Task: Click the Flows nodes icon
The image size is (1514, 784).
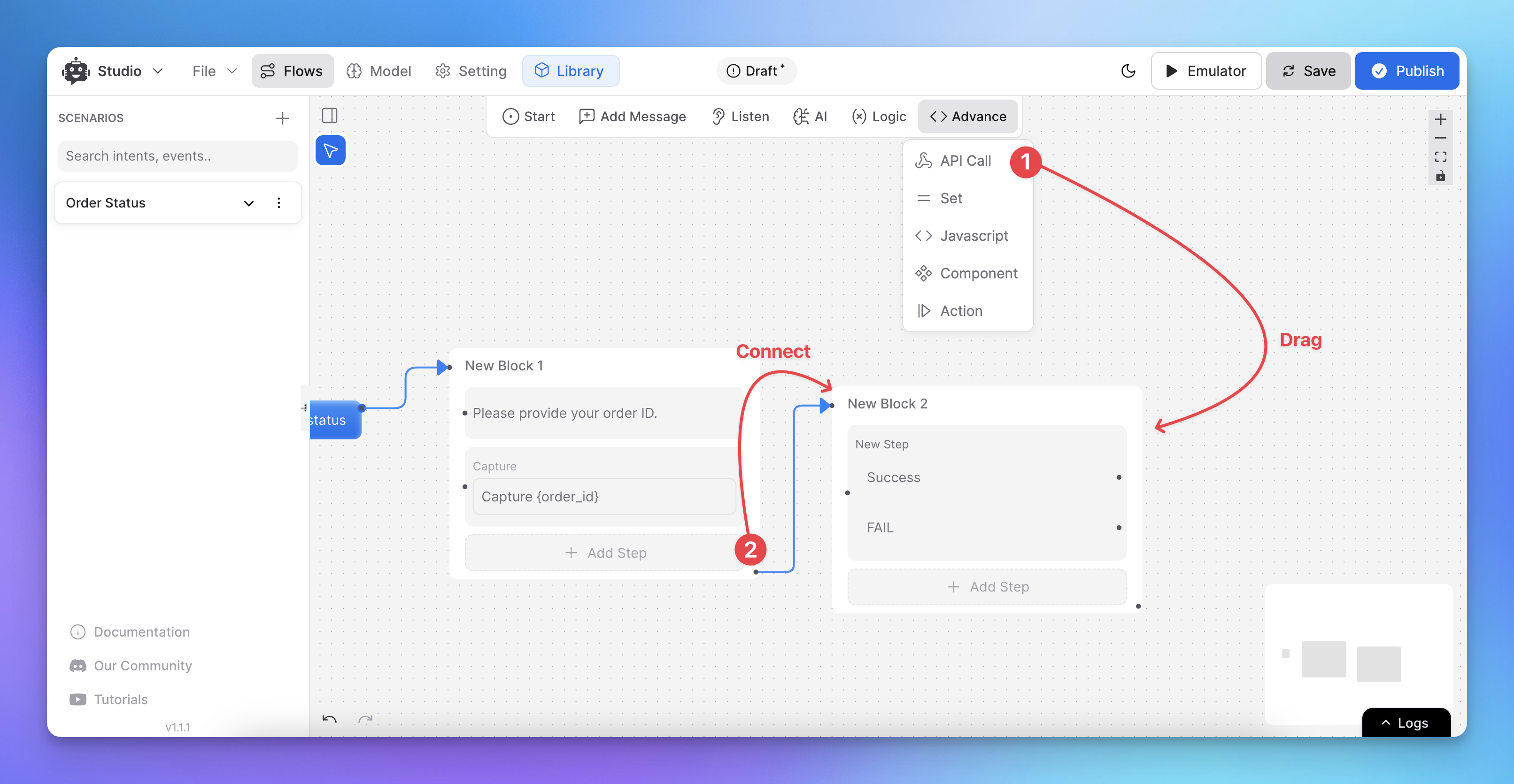Action: [267, 71]
